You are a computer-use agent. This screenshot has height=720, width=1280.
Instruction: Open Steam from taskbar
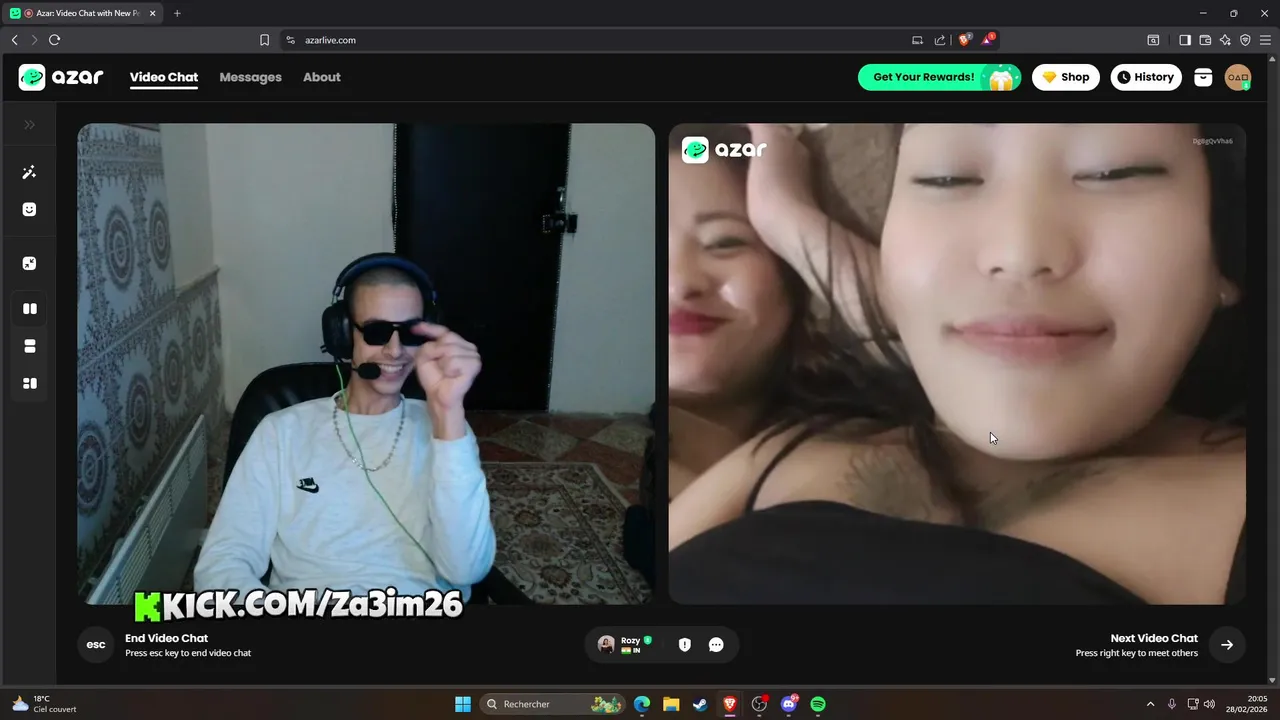click(x=700, y=704)
